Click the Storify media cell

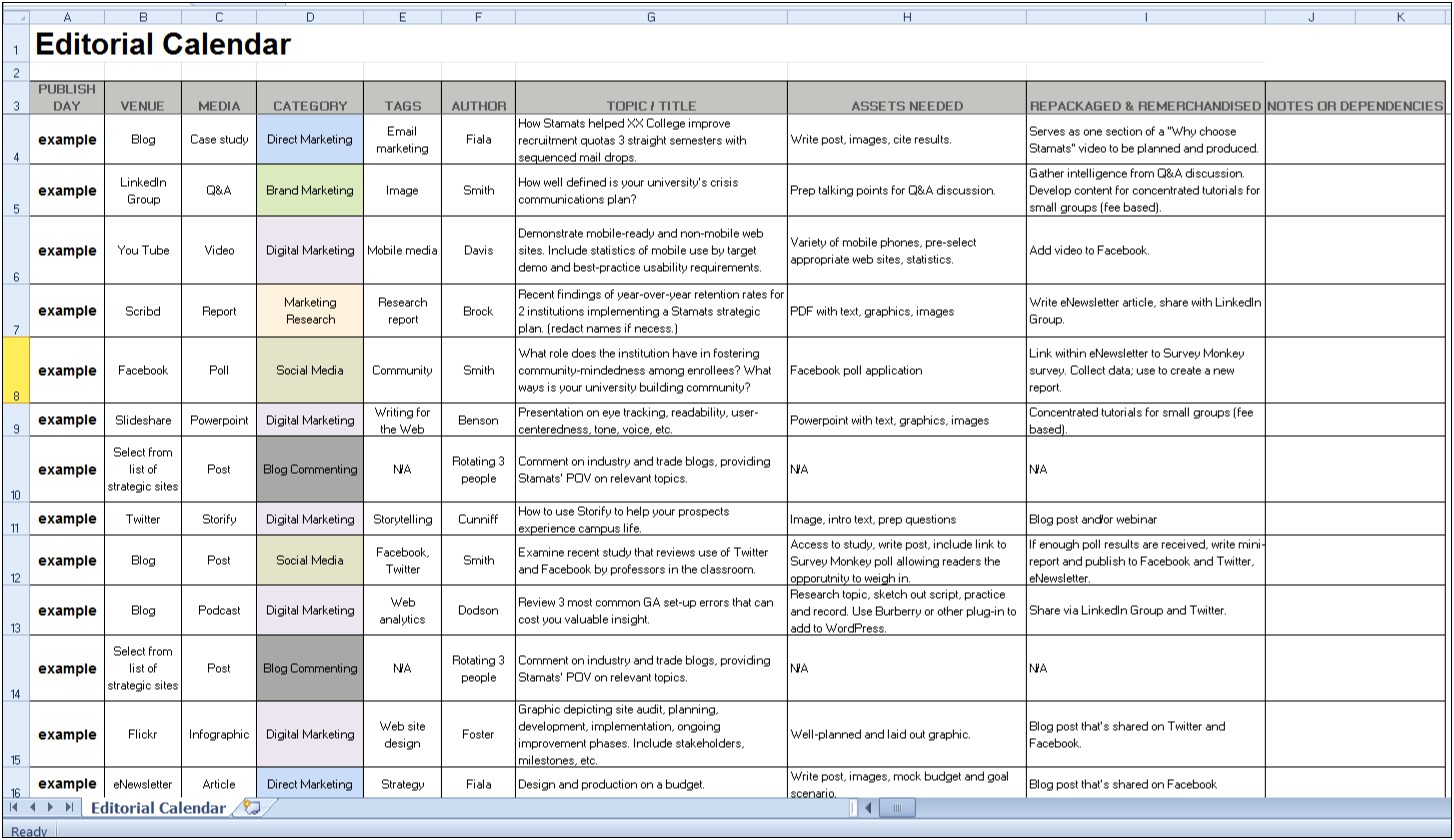point(219,519)
